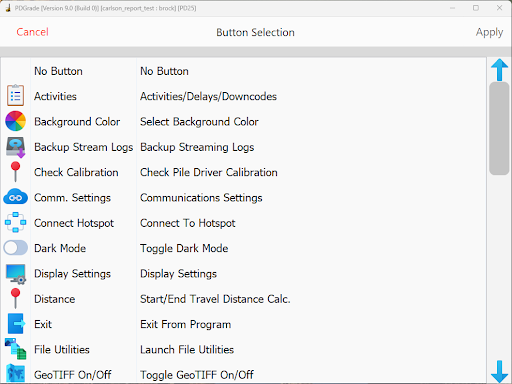The image size is (512, 384).
Task: Select the 'Check Calibration' name label
Action: 76,172
